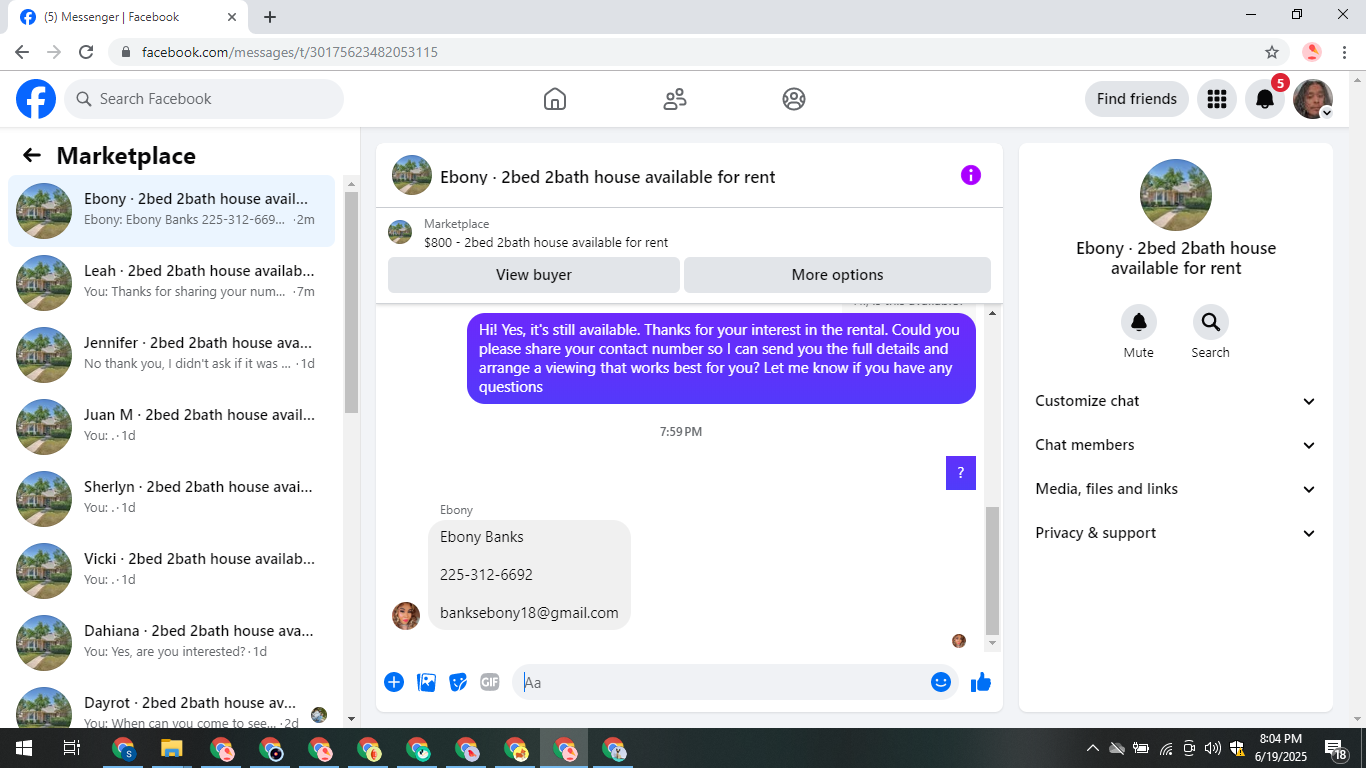The height and width of the screenshot is (768, 1366).
Task: Open the Home feed icon
Action: tap(555, 99)
